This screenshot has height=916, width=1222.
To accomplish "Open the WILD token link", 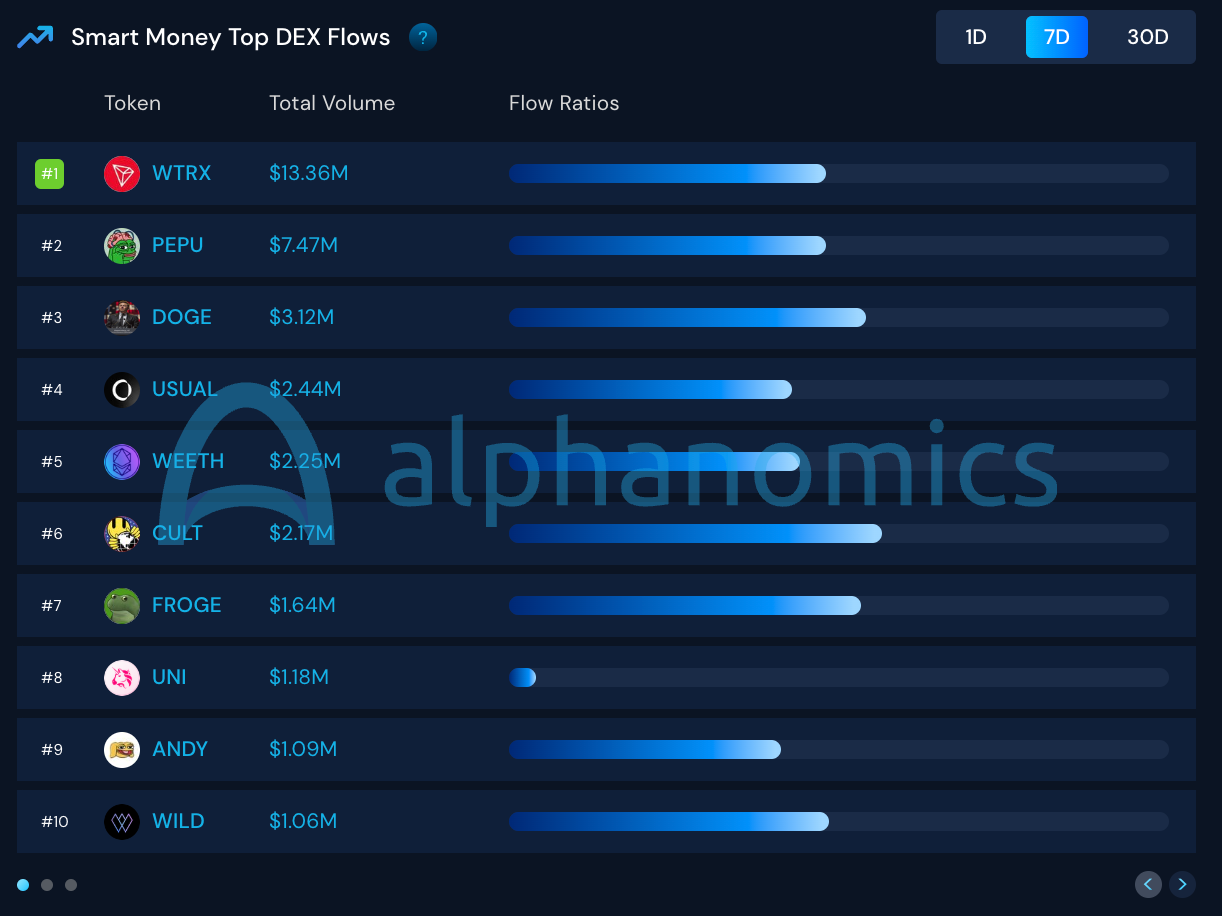I will pyautogui.click(x=179, y=821).
